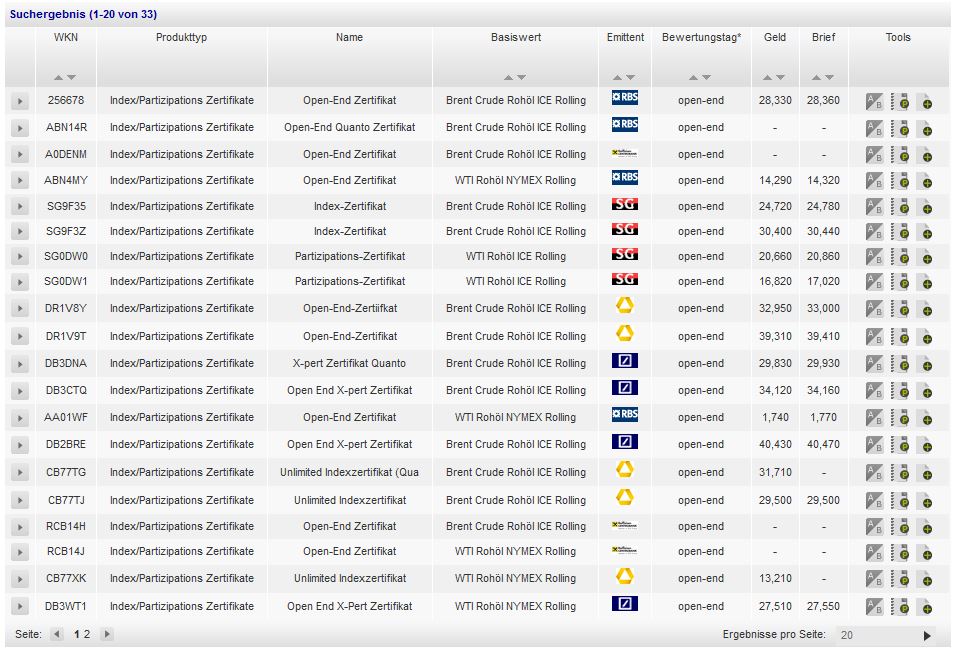Click the A/B compare icon for WKN 256678
The height and width of the screenshot is (654, 959).
[874, 101]
